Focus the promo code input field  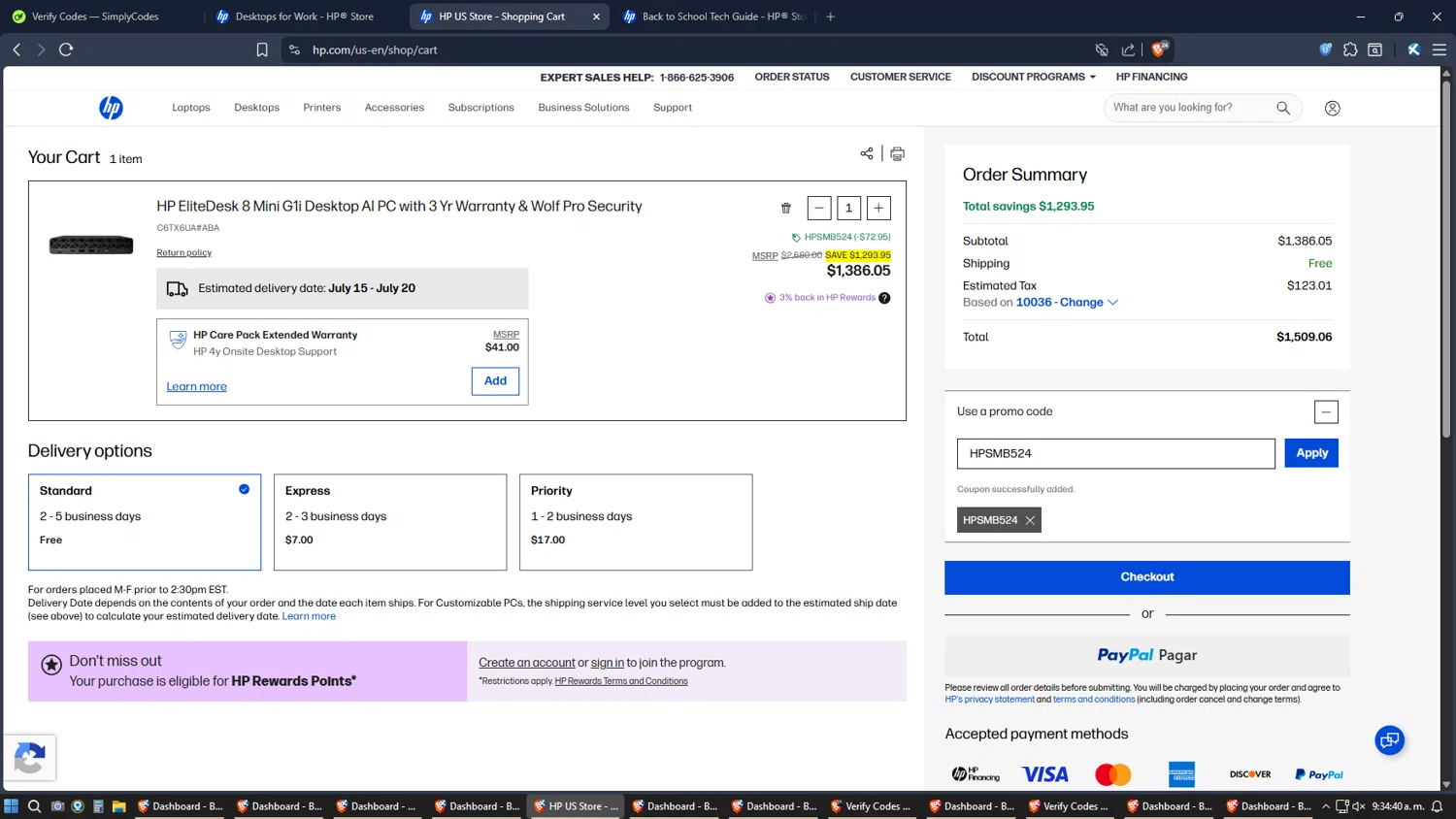click(x=1116, y=453)
